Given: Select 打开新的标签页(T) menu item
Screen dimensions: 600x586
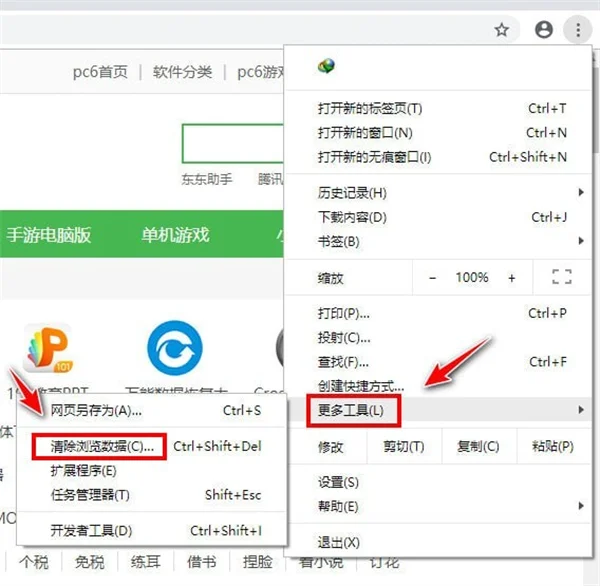Looking at the screenshot, I should pos(439,109).
